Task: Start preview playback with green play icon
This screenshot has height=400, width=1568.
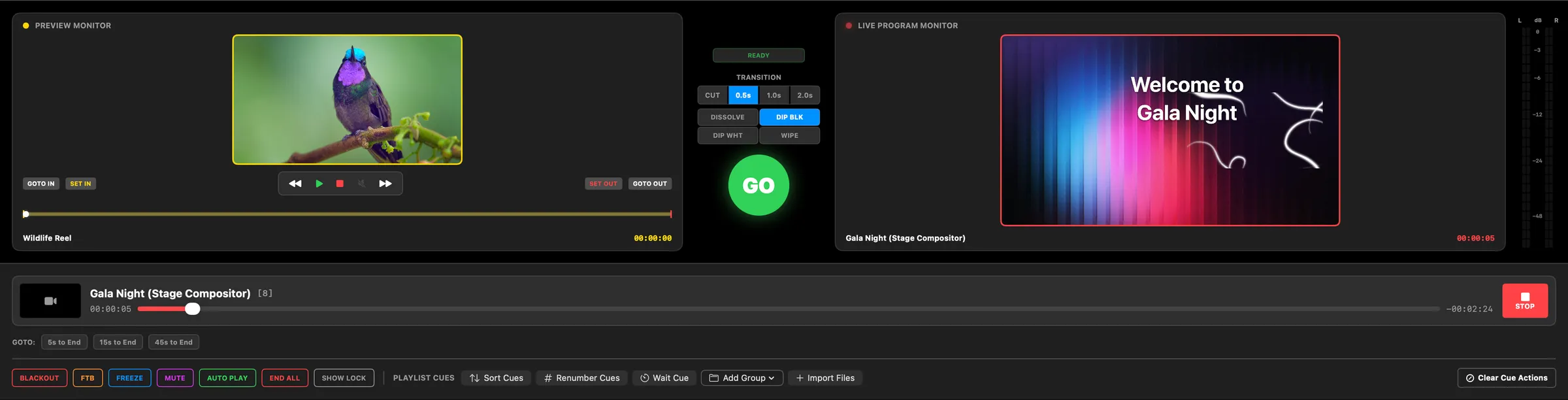Action: 319,184
